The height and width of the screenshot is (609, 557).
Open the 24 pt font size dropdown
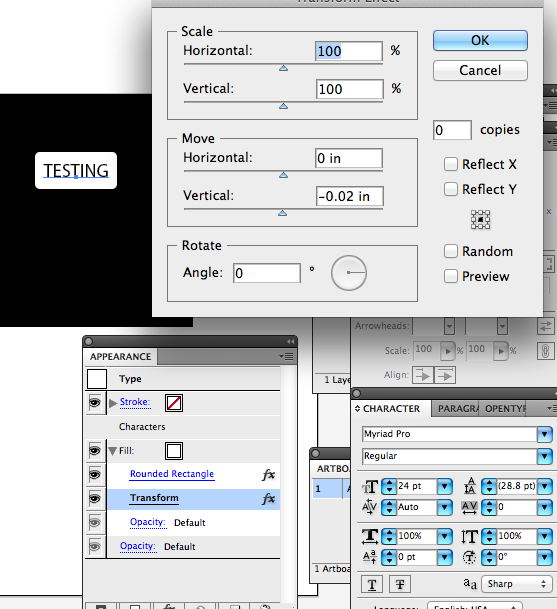[445, 486]
